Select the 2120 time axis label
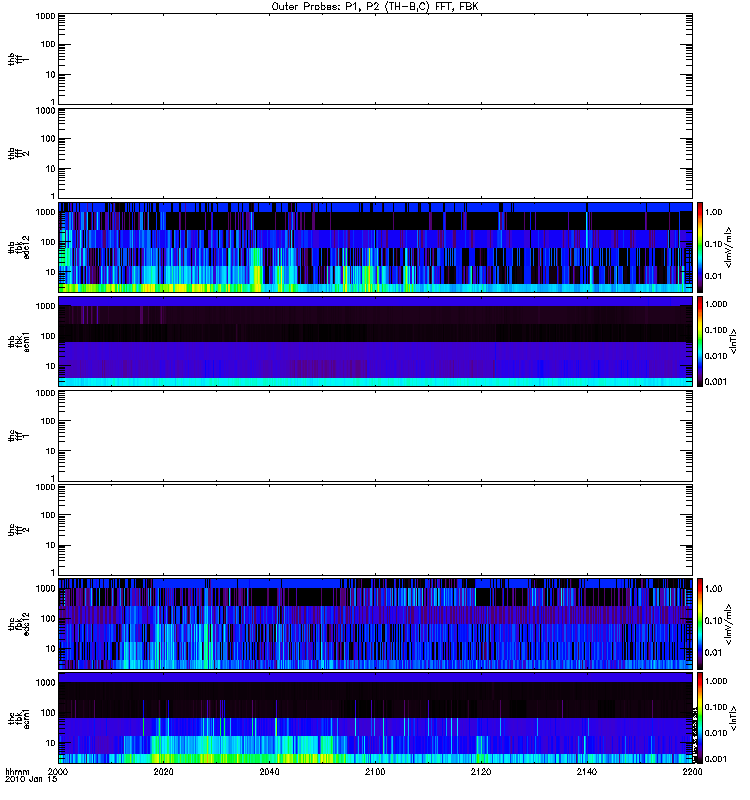This screenshot has height=800, width=750. tap(481, 771)
